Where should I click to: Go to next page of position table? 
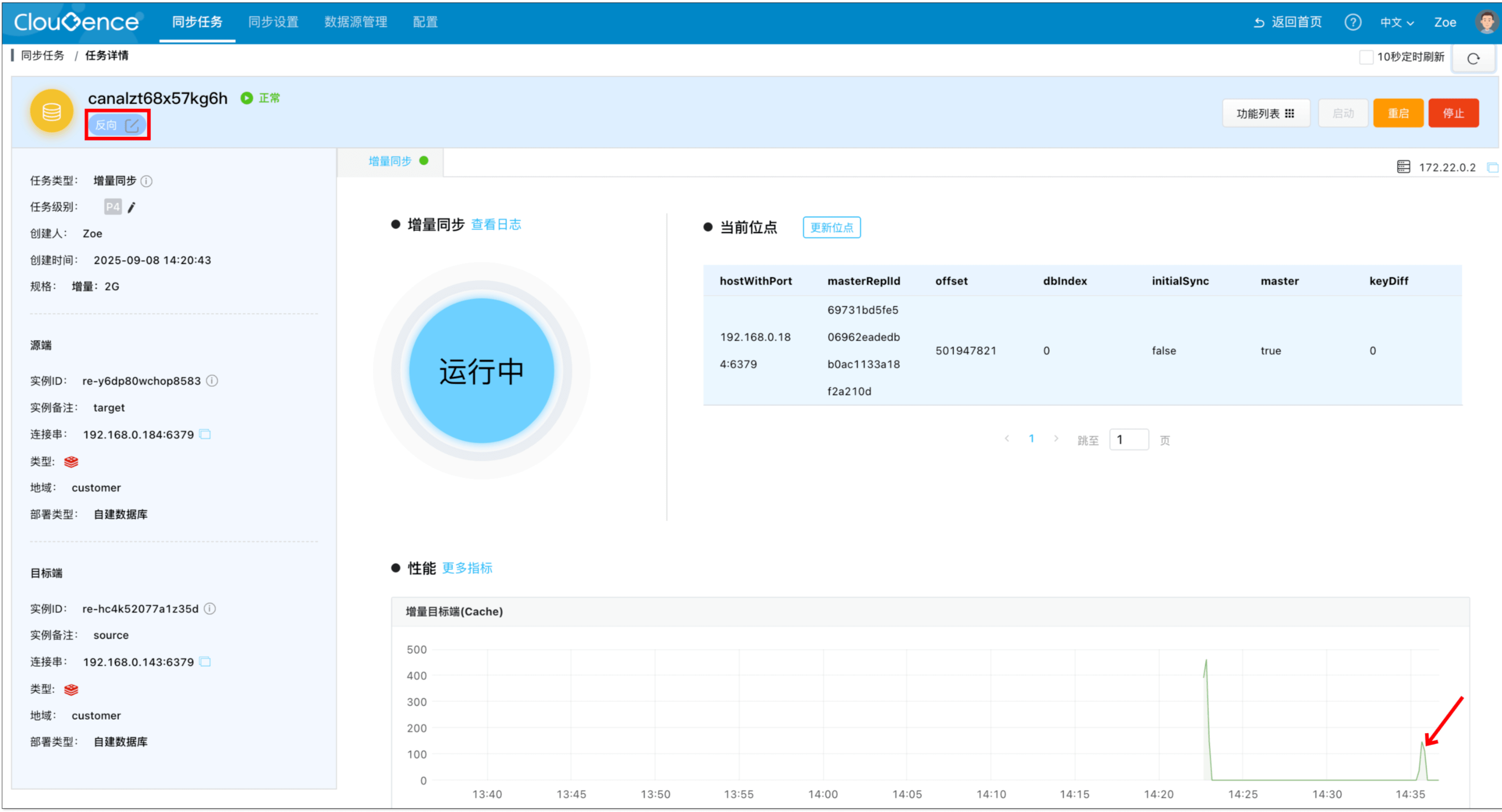click(1056, 438)
